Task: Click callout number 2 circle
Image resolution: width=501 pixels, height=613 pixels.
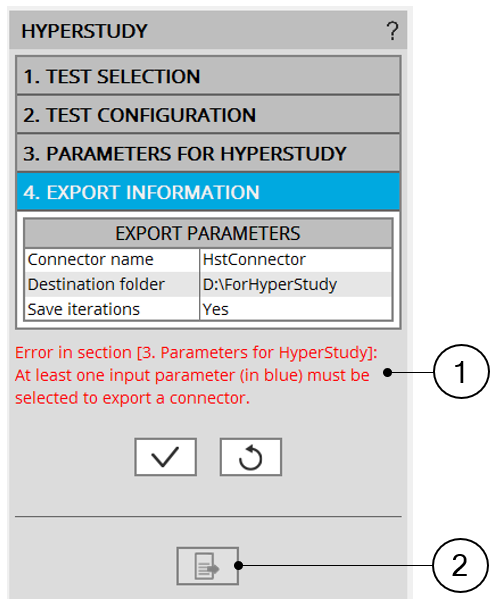Action: tap(460, 565)
